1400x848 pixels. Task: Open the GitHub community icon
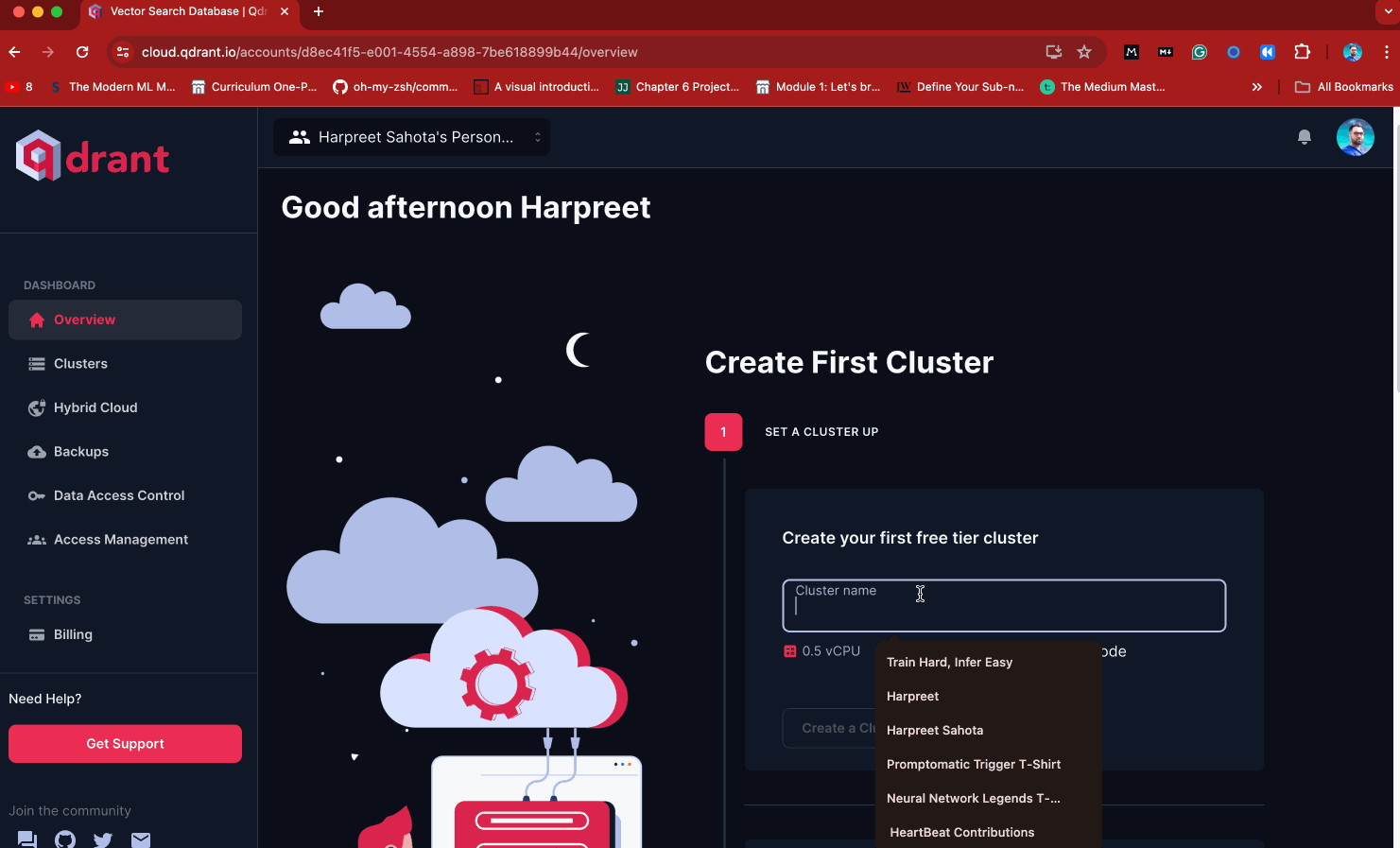tap(65, 839)
